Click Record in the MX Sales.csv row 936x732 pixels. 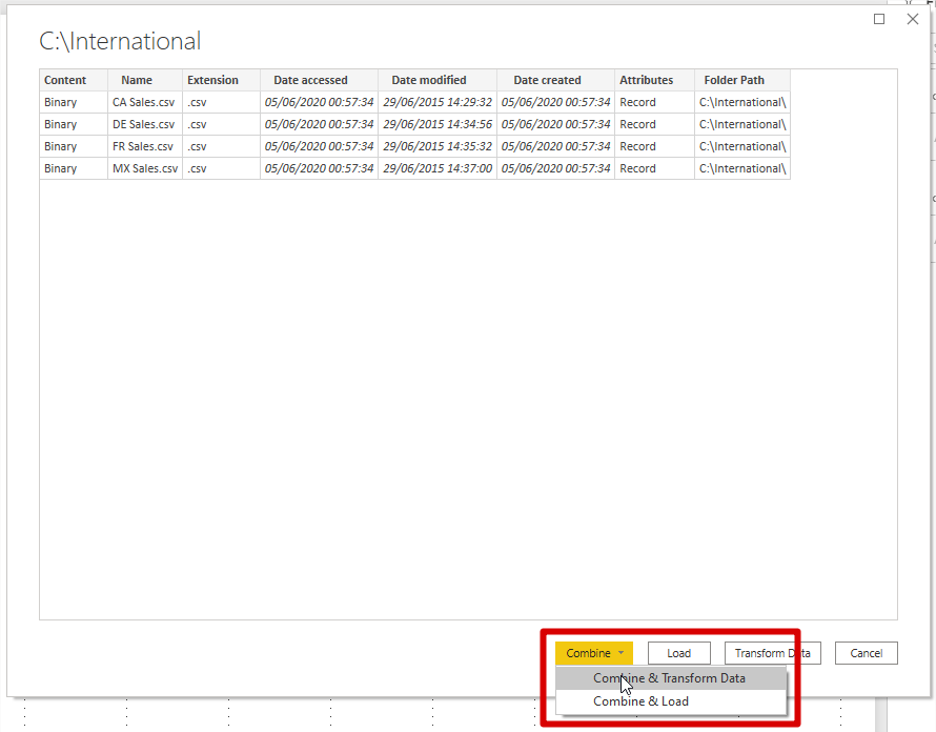coord(638,168)
